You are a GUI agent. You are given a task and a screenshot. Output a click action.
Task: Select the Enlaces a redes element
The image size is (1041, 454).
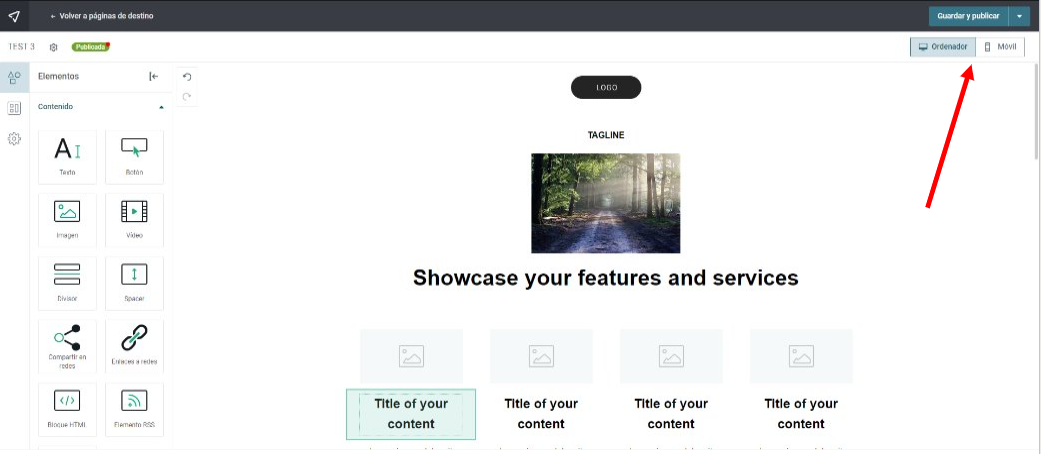pyautogui.click(x=134, y=346)
